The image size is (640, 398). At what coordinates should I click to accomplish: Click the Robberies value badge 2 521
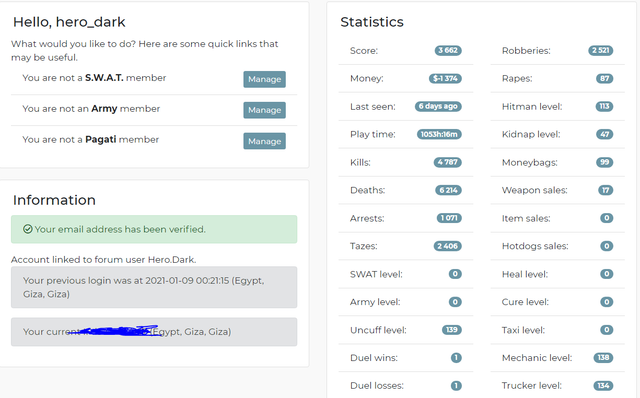pos(600,51)
